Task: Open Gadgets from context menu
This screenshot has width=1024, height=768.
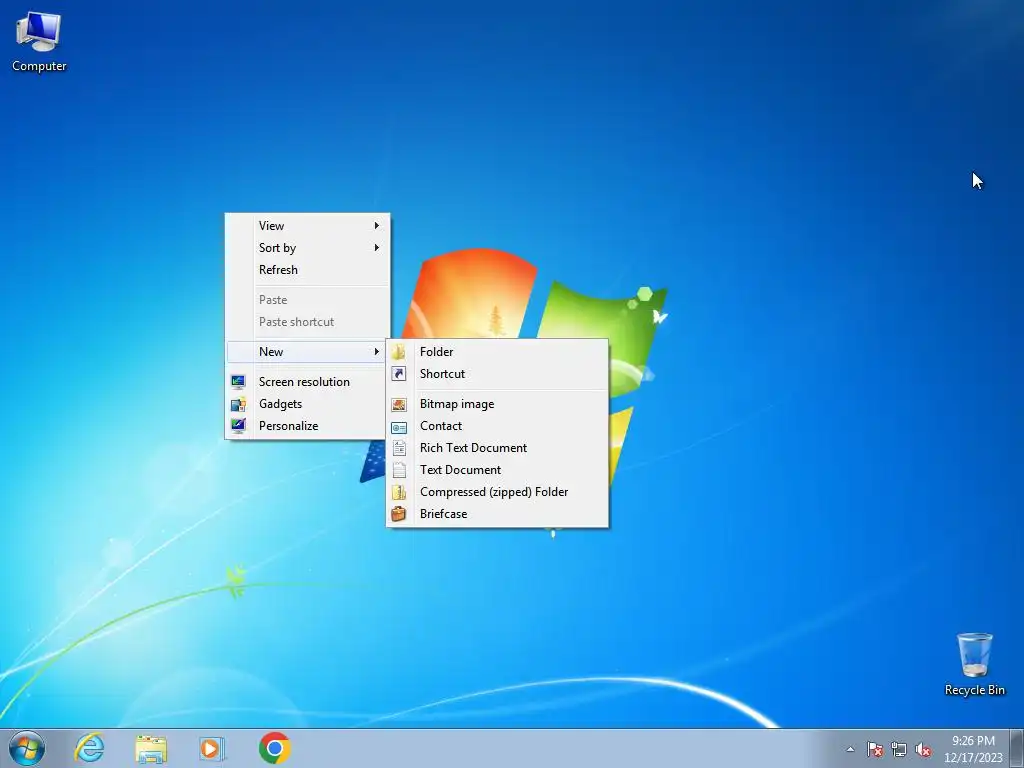Action: [308, 404]
